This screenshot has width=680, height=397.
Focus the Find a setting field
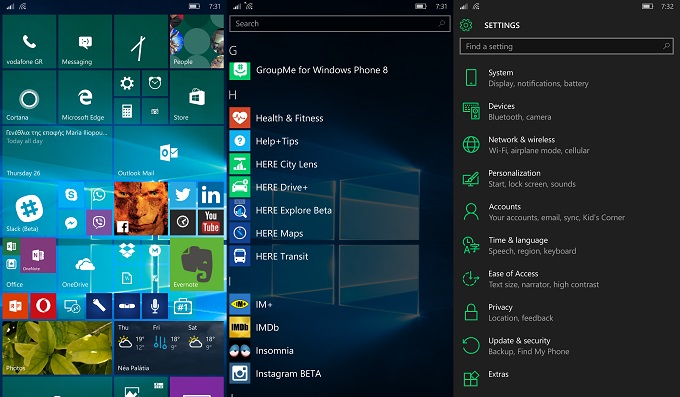pyautogui.click(x=566, y=46)
